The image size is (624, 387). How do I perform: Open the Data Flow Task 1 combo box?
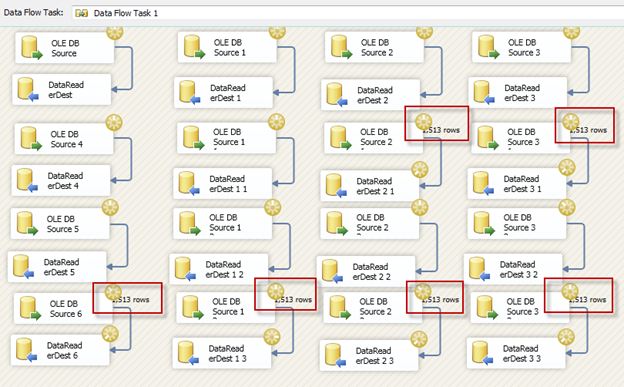pos(347,13)
